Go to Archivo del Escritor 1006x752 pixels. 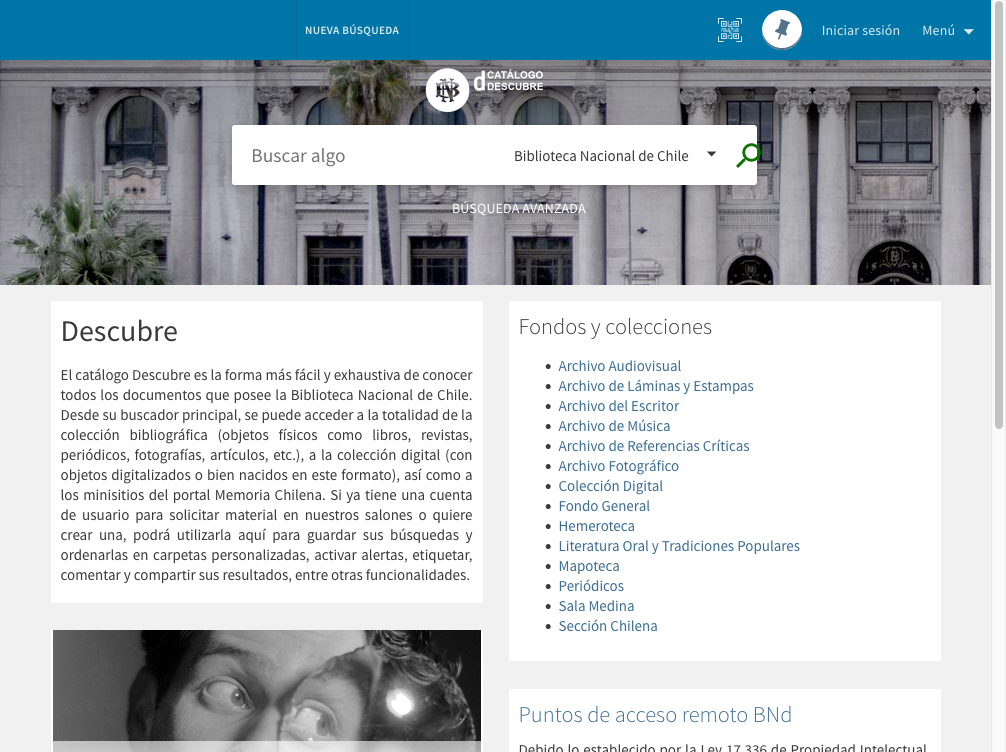pyautogui.click(x=618, y=406)
